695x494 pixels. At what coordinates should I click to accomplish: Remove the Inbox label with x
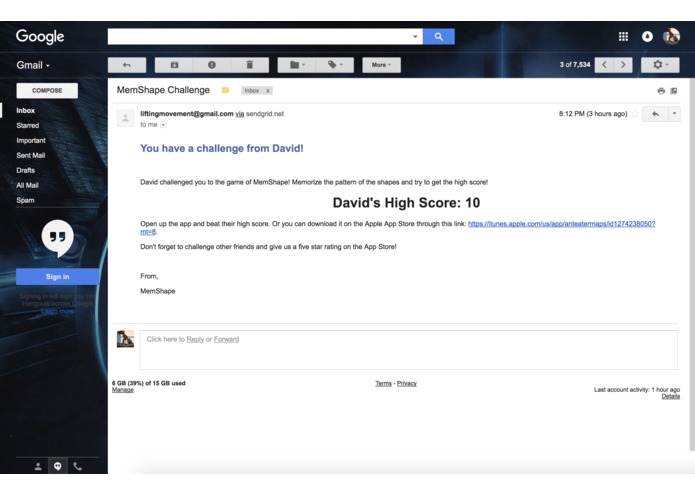[268, 91]
